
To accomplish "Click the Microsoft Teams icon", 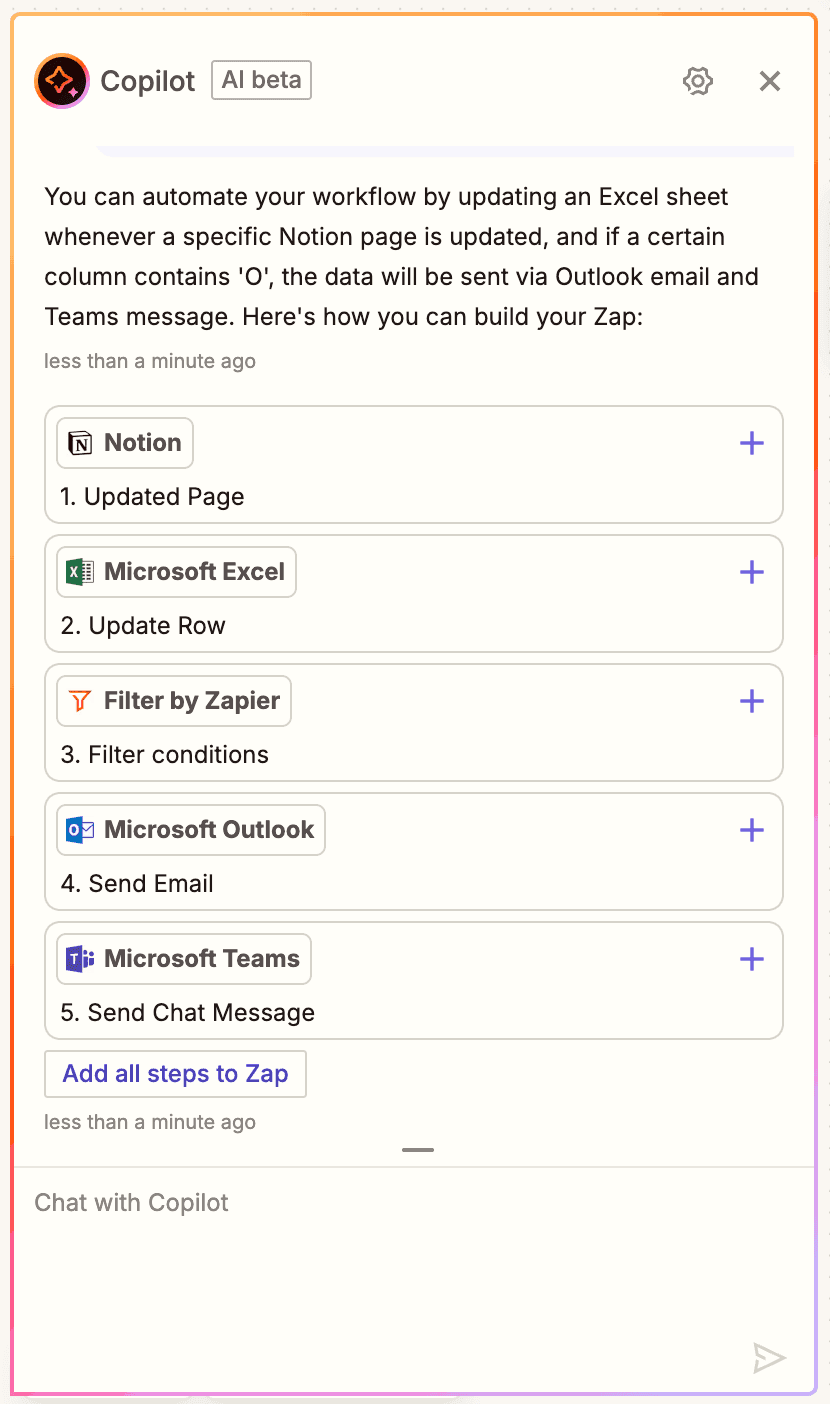I will click(x=80, y=959).
